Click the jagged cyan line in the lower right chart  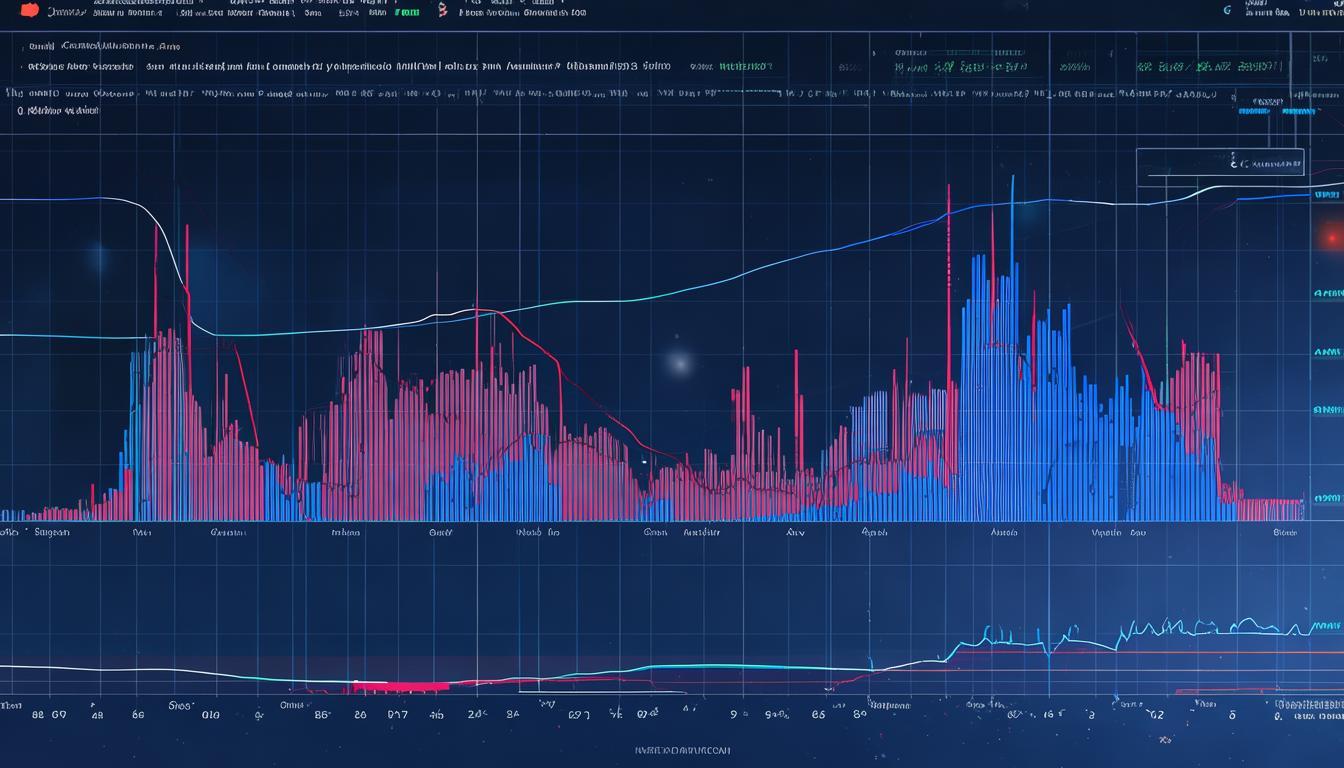click(x=1200, y=628)
